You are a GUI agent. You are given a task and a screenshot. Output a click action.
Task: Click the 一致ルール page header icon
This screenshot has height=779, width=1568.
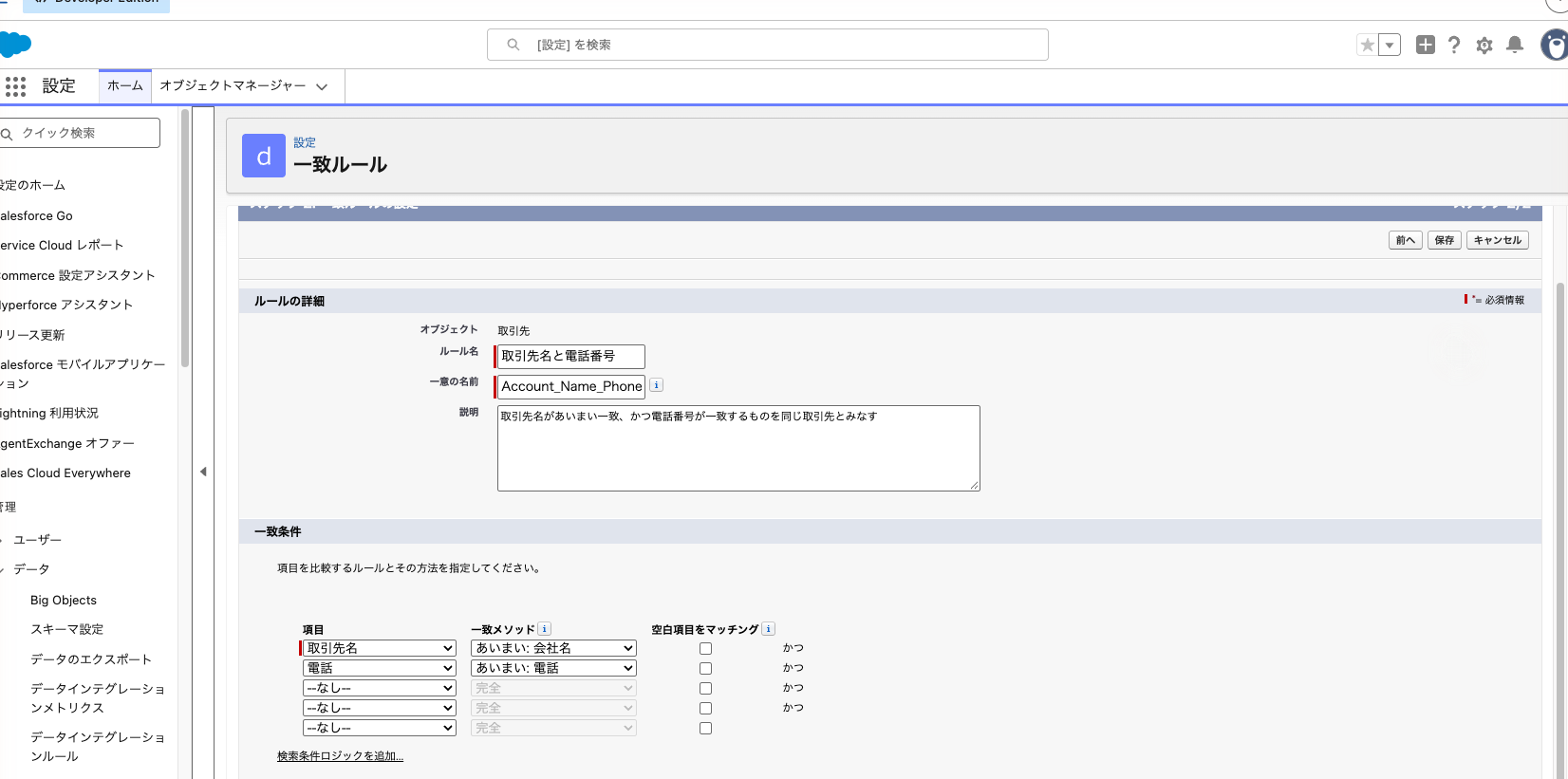[x=264, y=156]
